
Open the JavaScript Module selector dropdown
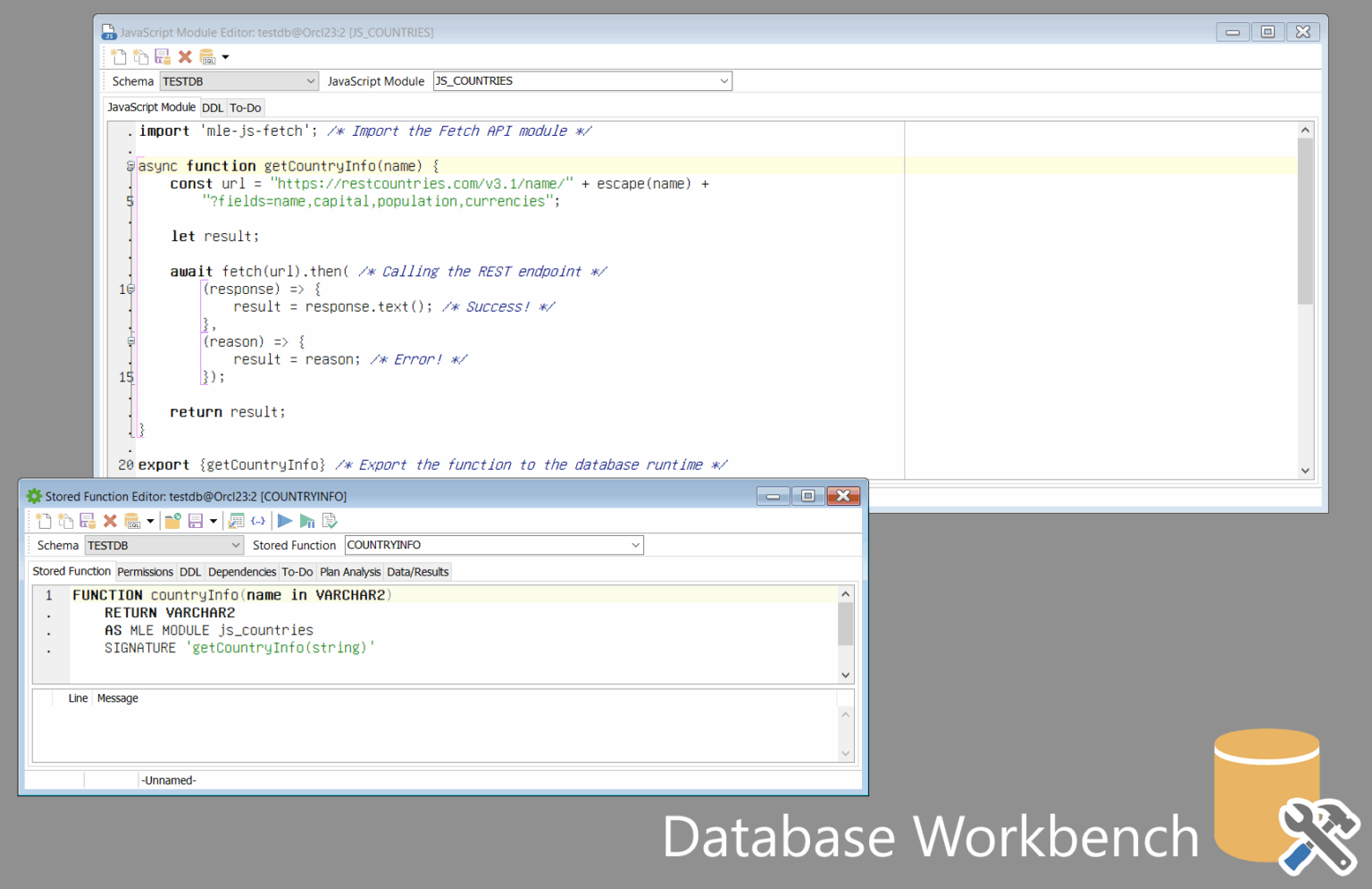pos(723,80)
